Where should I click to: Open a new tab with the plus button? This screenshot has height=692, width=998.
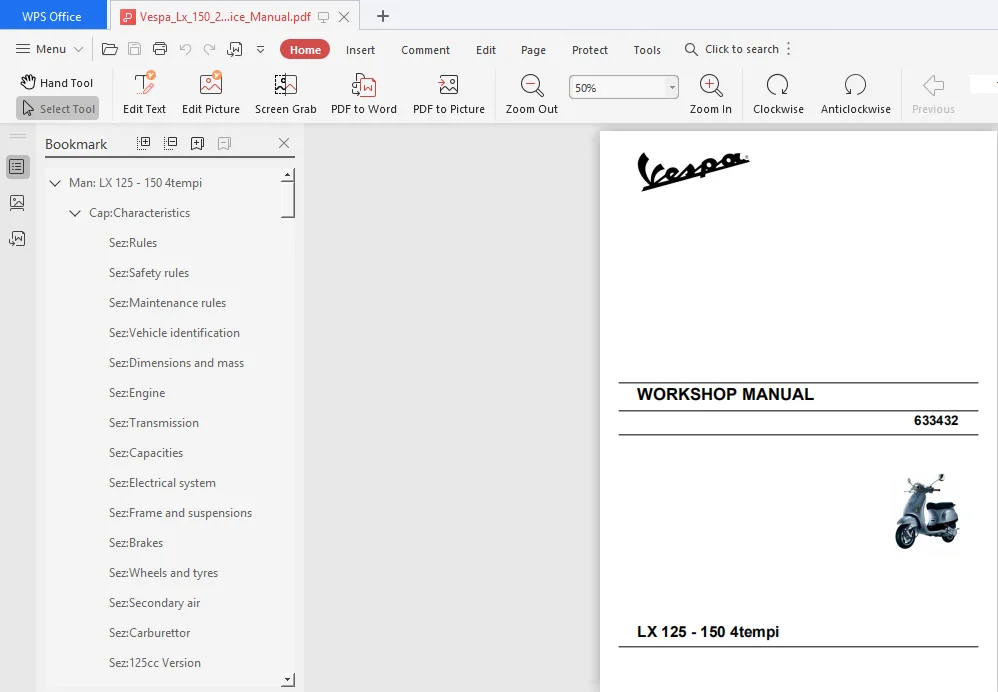[383, 17]
